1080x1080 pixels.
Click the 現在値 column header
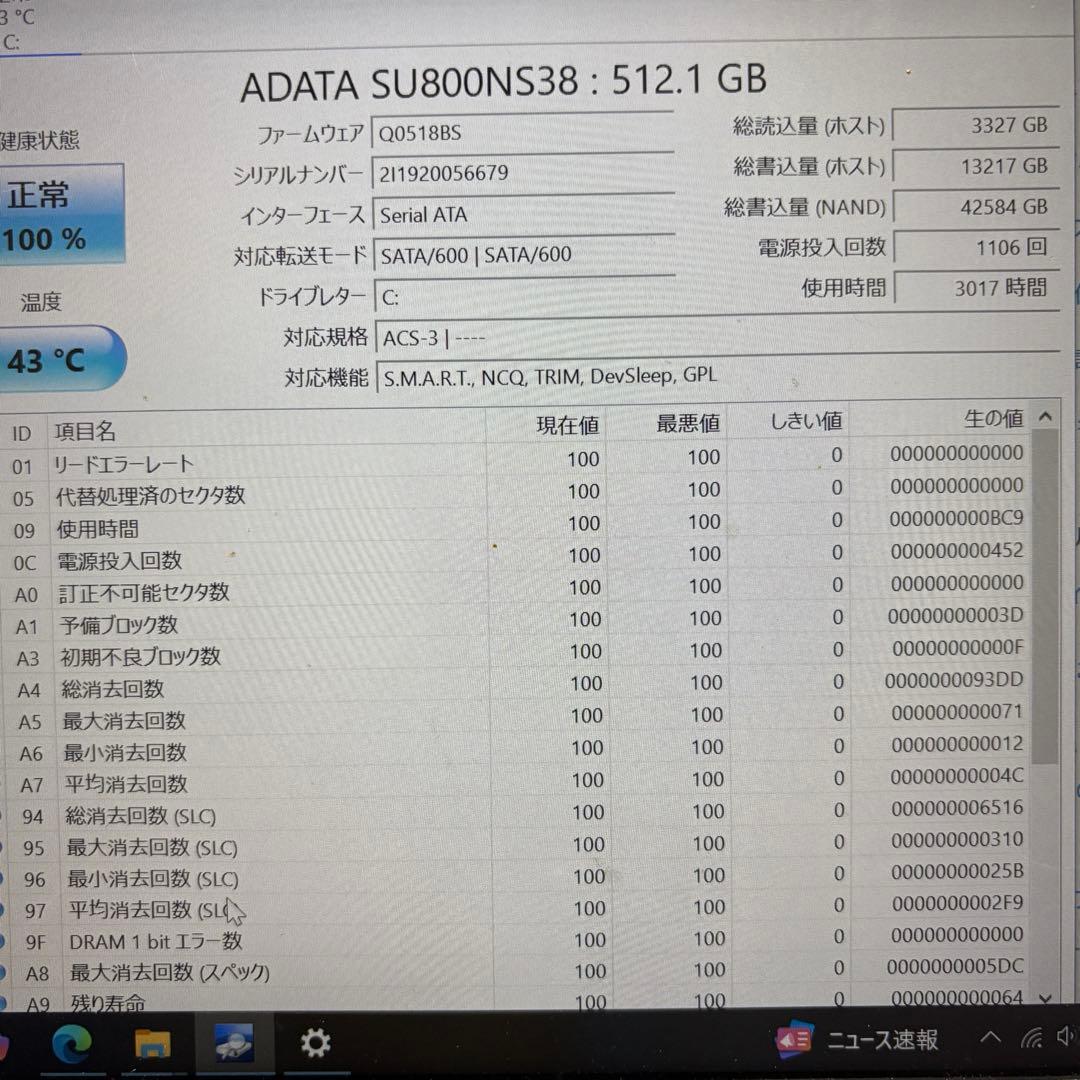[x=546, y=424]
